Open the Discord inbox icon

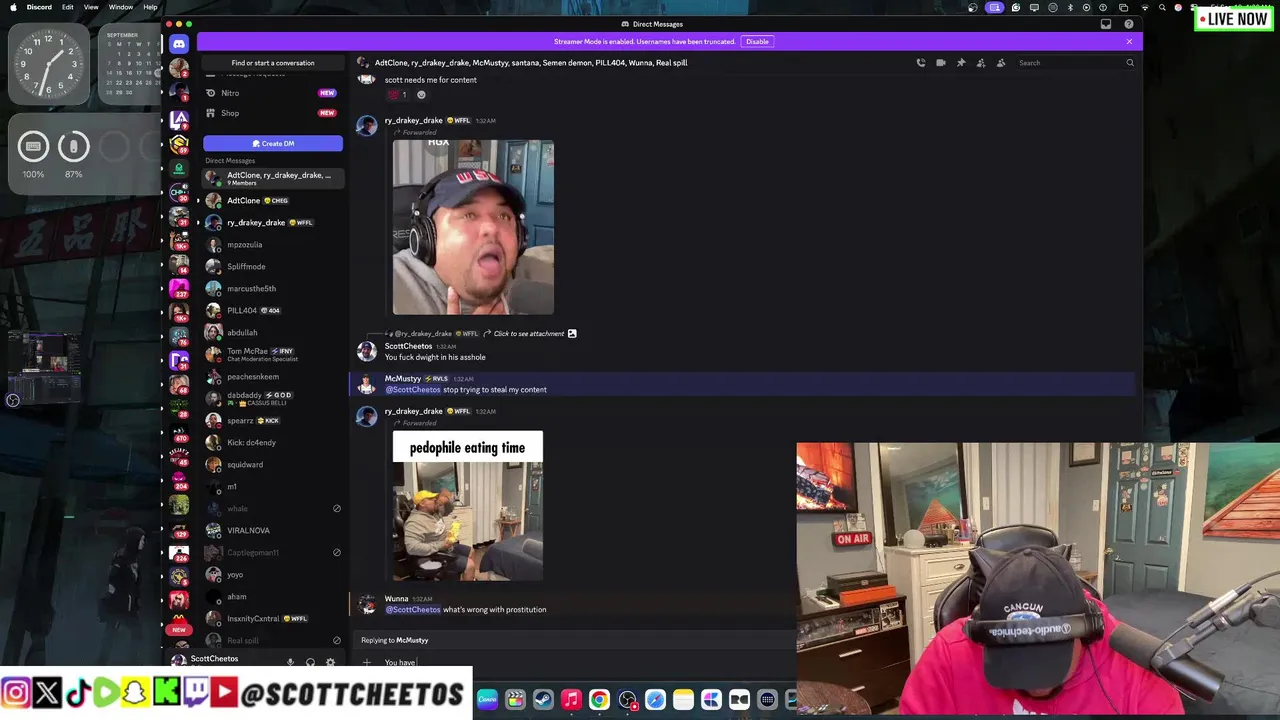[x=1106, y=24]
